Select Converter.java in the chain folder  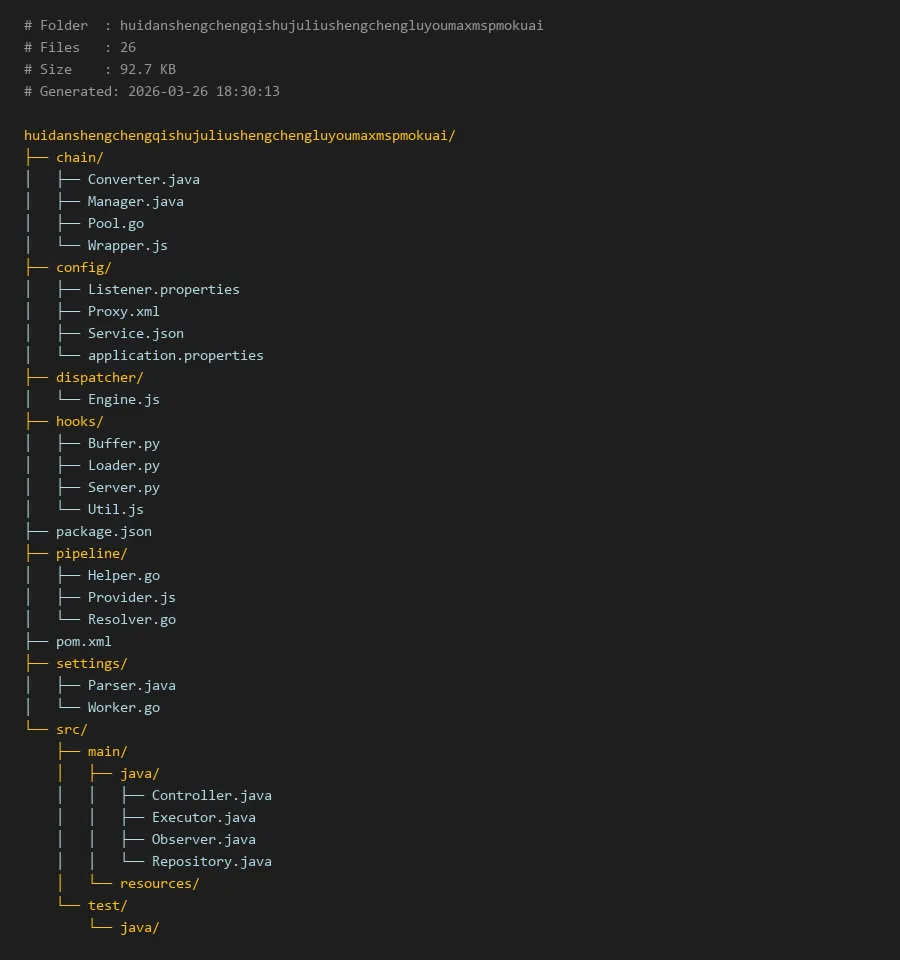143,179
